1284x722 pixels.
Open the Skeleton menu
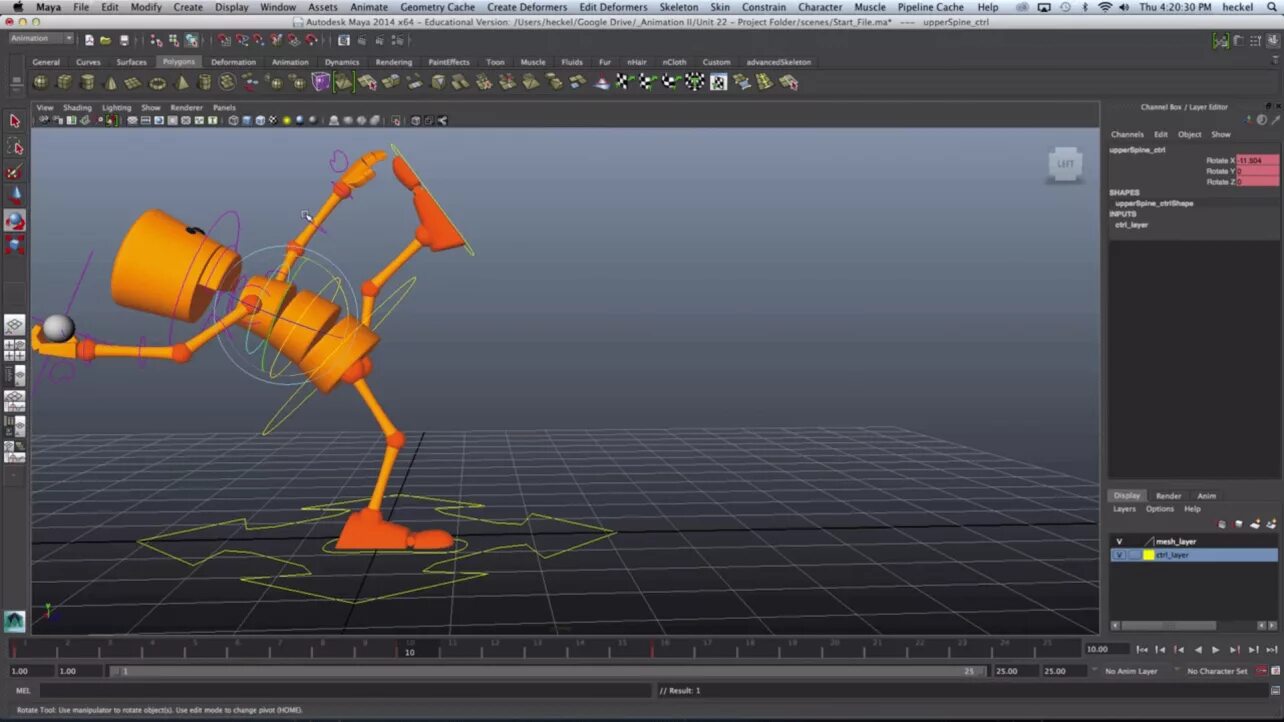coord(679,7)
